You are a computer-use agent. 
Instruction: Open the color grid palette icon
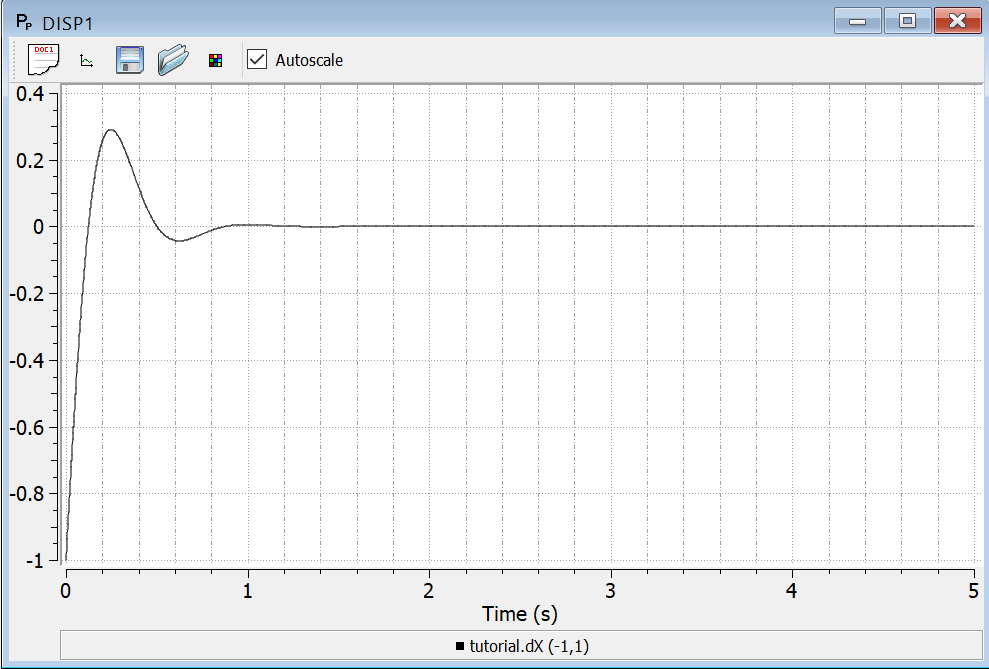pos(216,61)
